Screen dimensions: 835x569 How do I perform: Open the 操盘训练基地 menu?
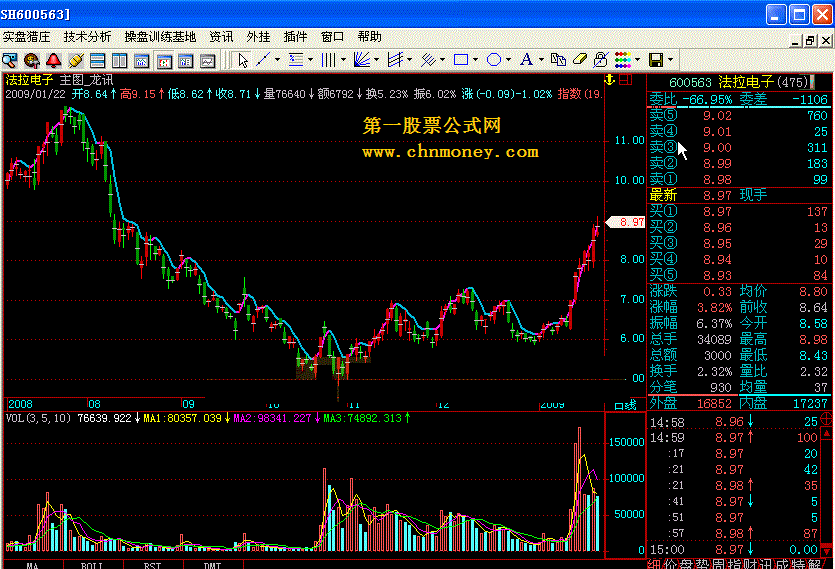(x=160, y=37)
